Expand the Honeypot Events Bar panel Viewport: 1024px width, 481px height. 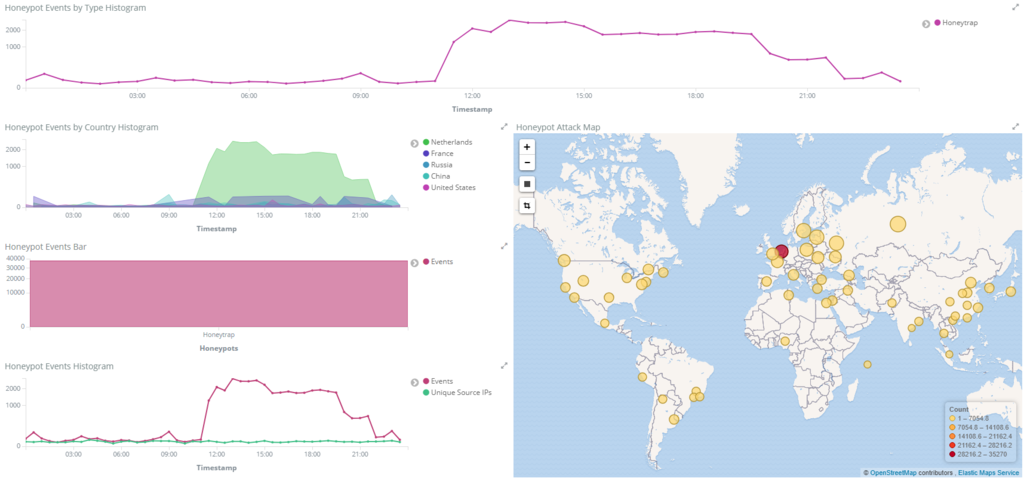tap(504, 246)
